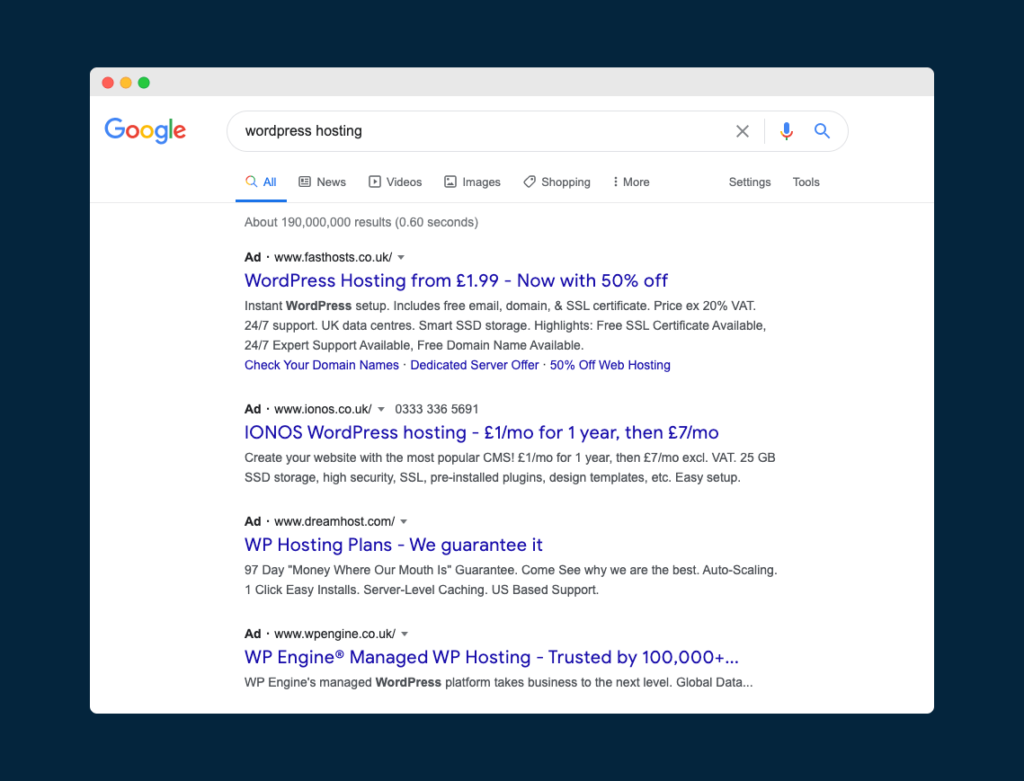Image resolution: width=1024 pixels, height=781 pixels.
Task: Click the Google logo
Action: [x=145, y=131]
